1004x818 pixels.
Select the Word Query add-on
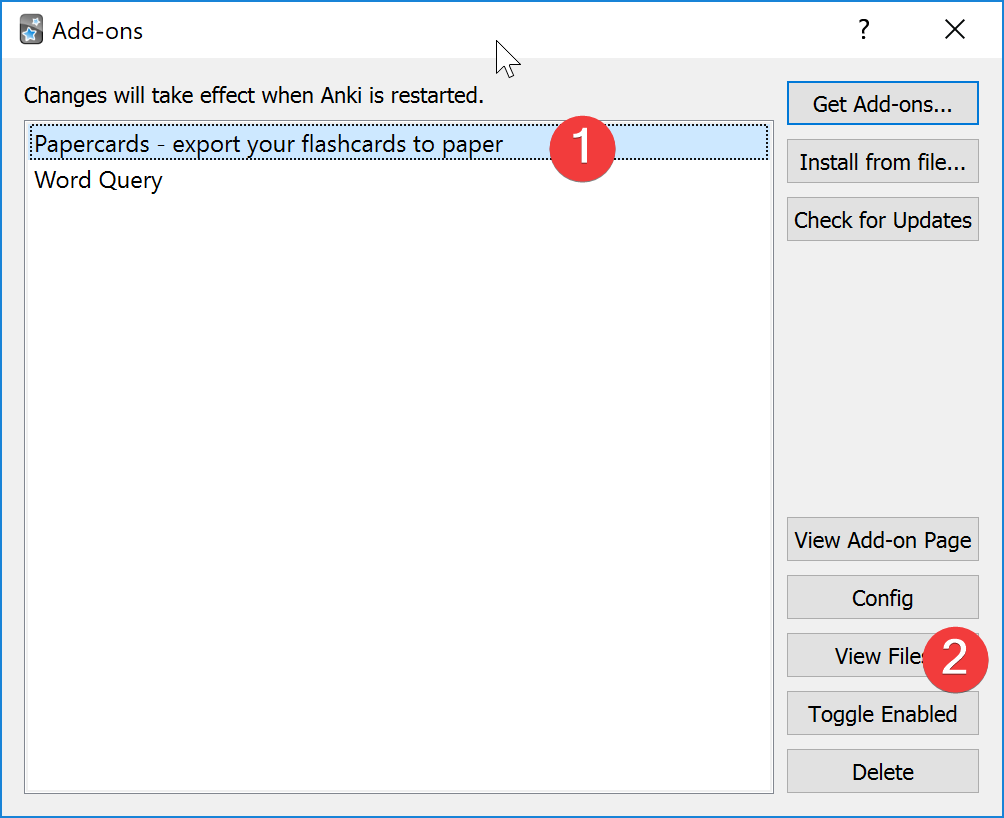pos(398,180)
